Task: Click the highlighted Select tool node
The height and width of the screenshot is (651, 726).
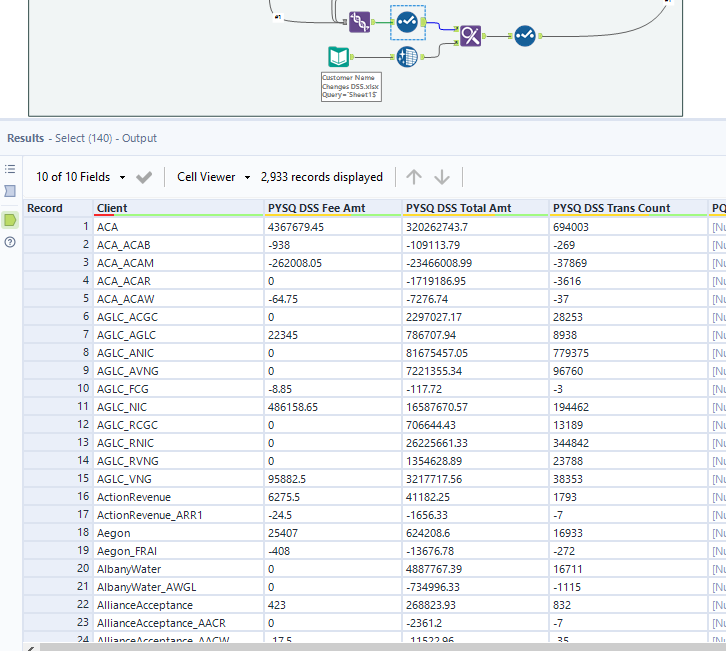Action: click(407, 21)
